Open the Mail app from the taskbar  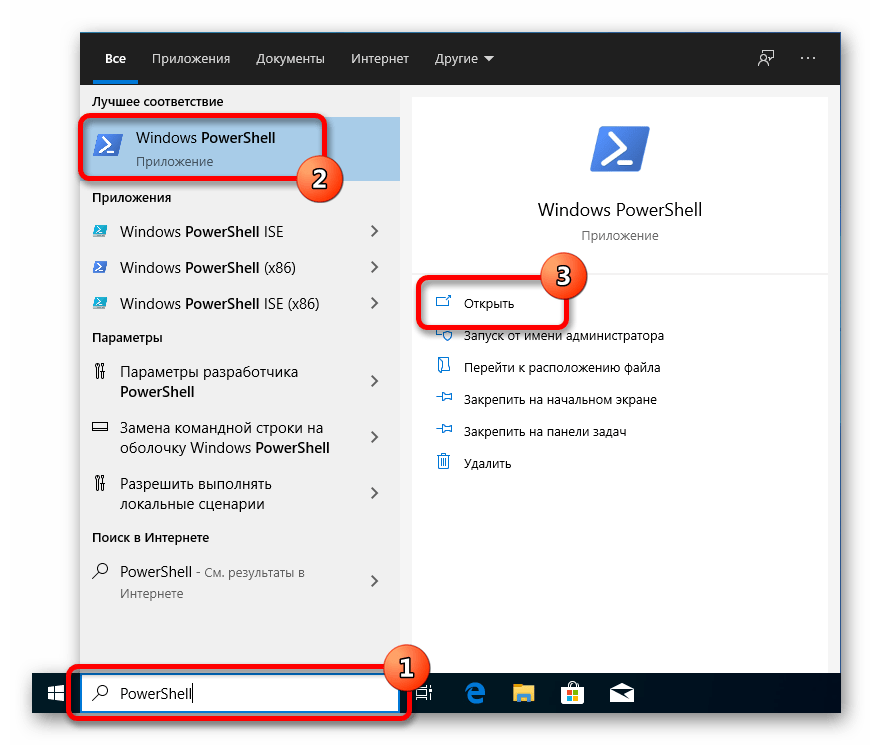(x=621, y=692)
